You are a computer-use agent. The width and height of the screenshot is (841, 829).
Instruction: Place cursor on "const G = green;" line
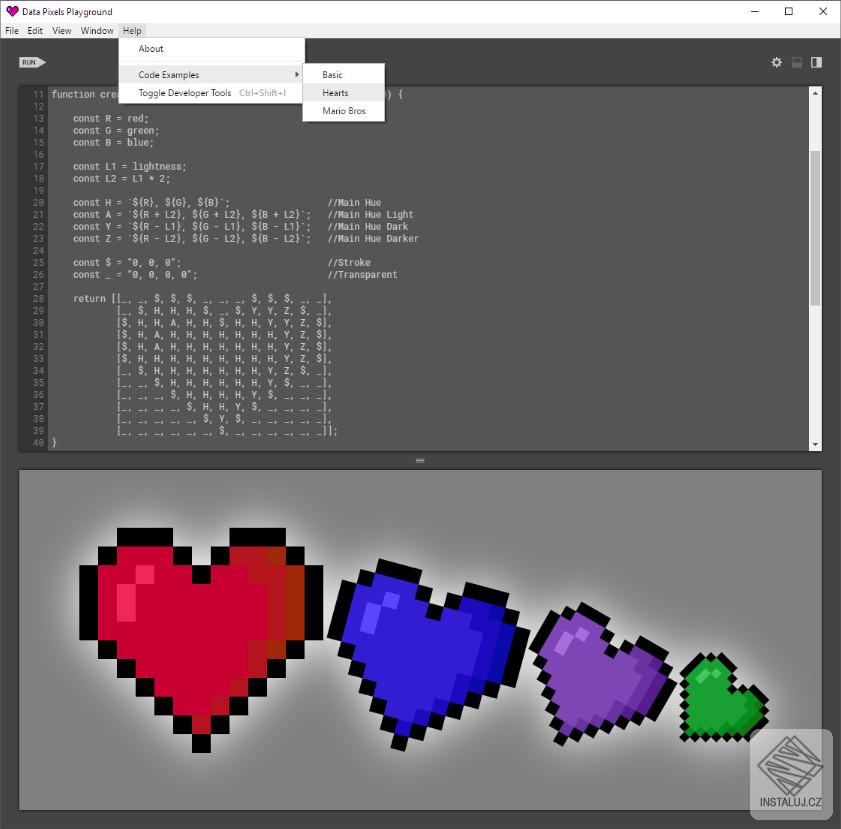(x=116, y=131)
